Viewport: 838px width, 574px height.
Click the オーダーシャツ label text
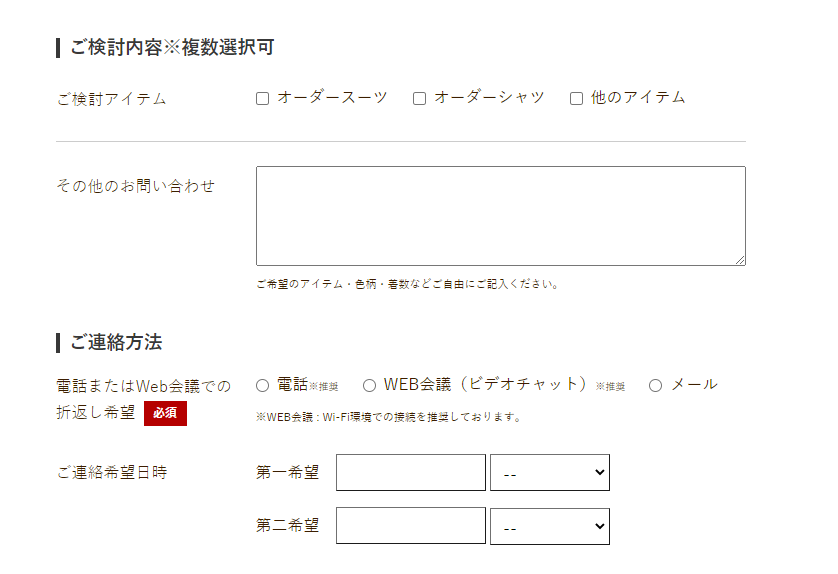[489, 98]
